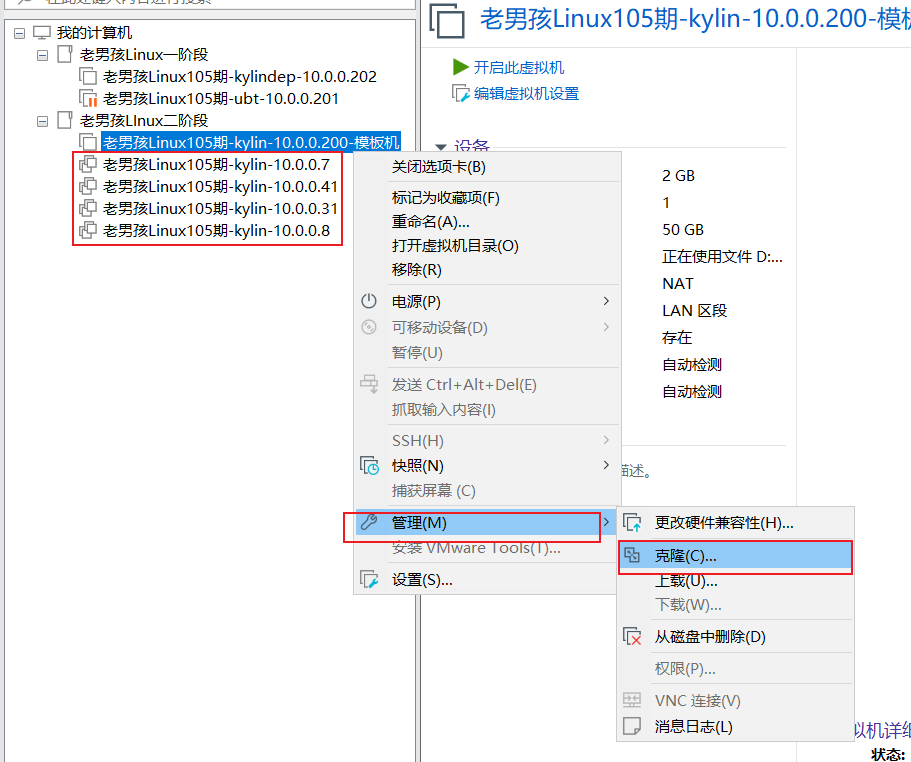Viewport: 911px width, 762px height.
Task: Click the wrench icon beside 管理(M)
Action: [x=369, y=522]
